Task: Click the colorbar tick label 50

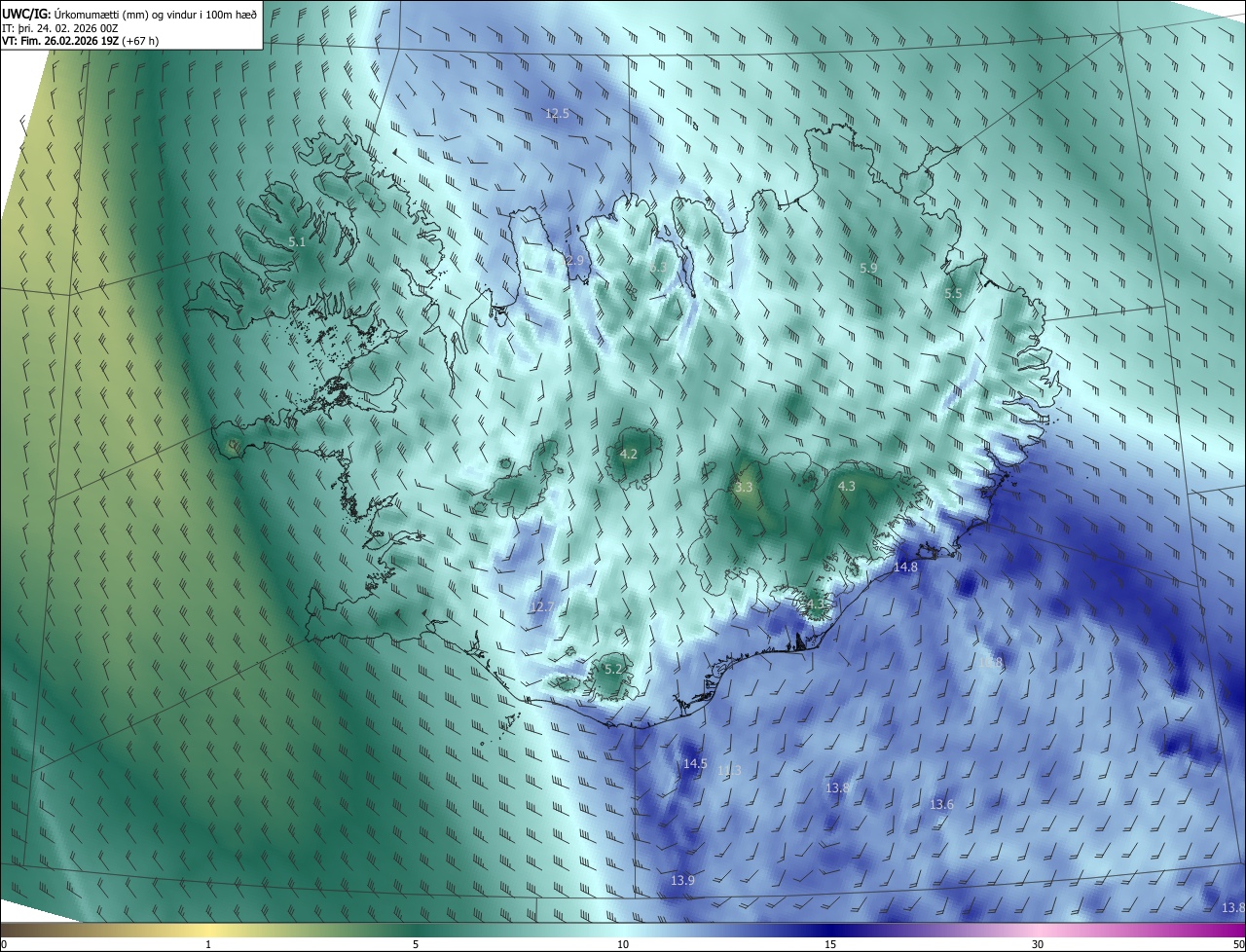Action: coord(1239,944)
